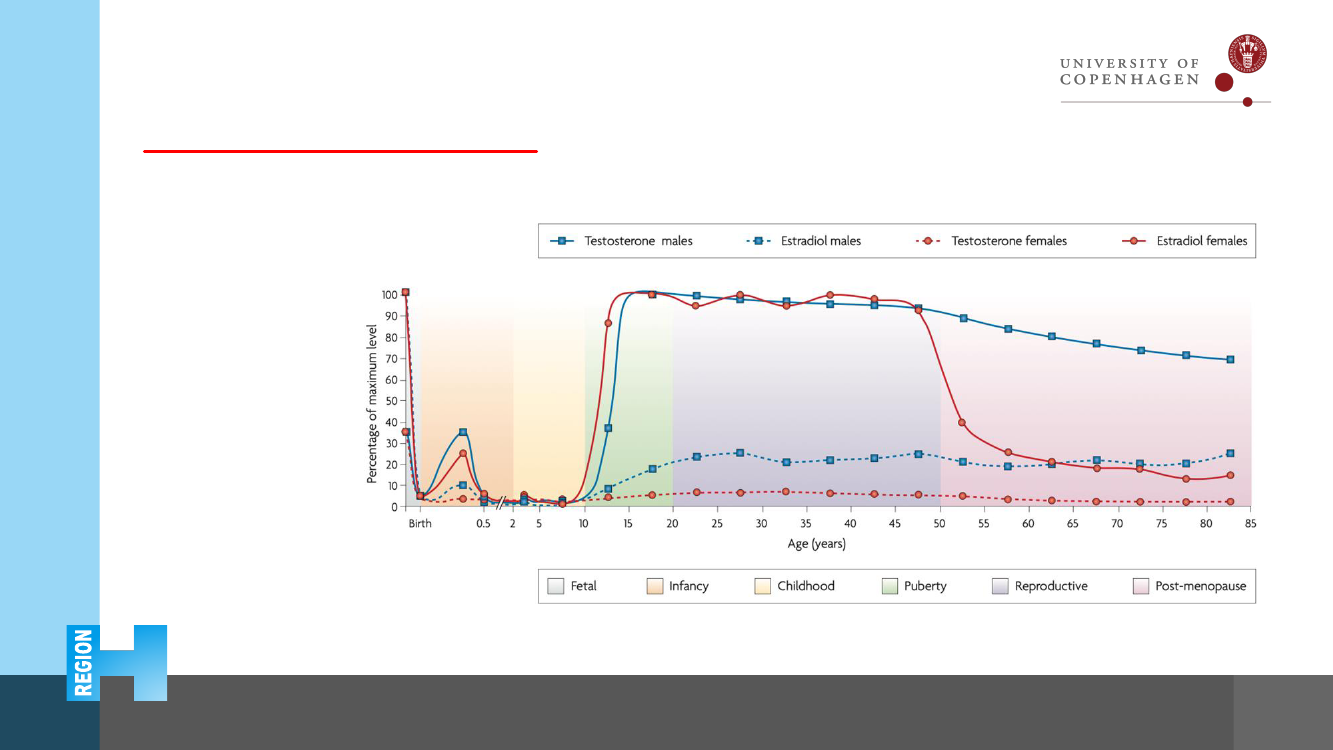Click the '85' tick label on age axis
The height and width of the screenshot is (750, 1333).
point(1250,524)
